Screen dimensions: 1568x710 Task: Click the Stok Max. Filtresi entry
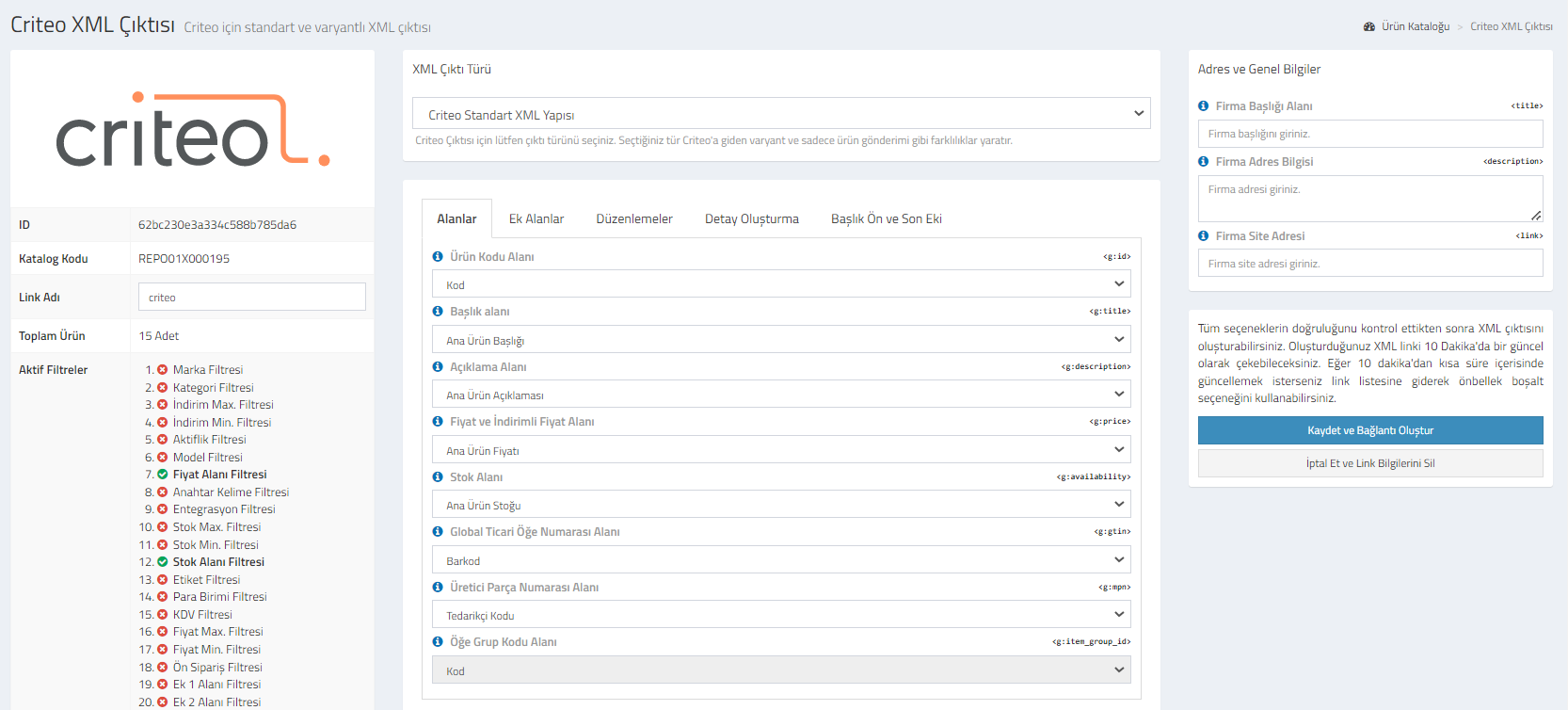tap(216, 526)
